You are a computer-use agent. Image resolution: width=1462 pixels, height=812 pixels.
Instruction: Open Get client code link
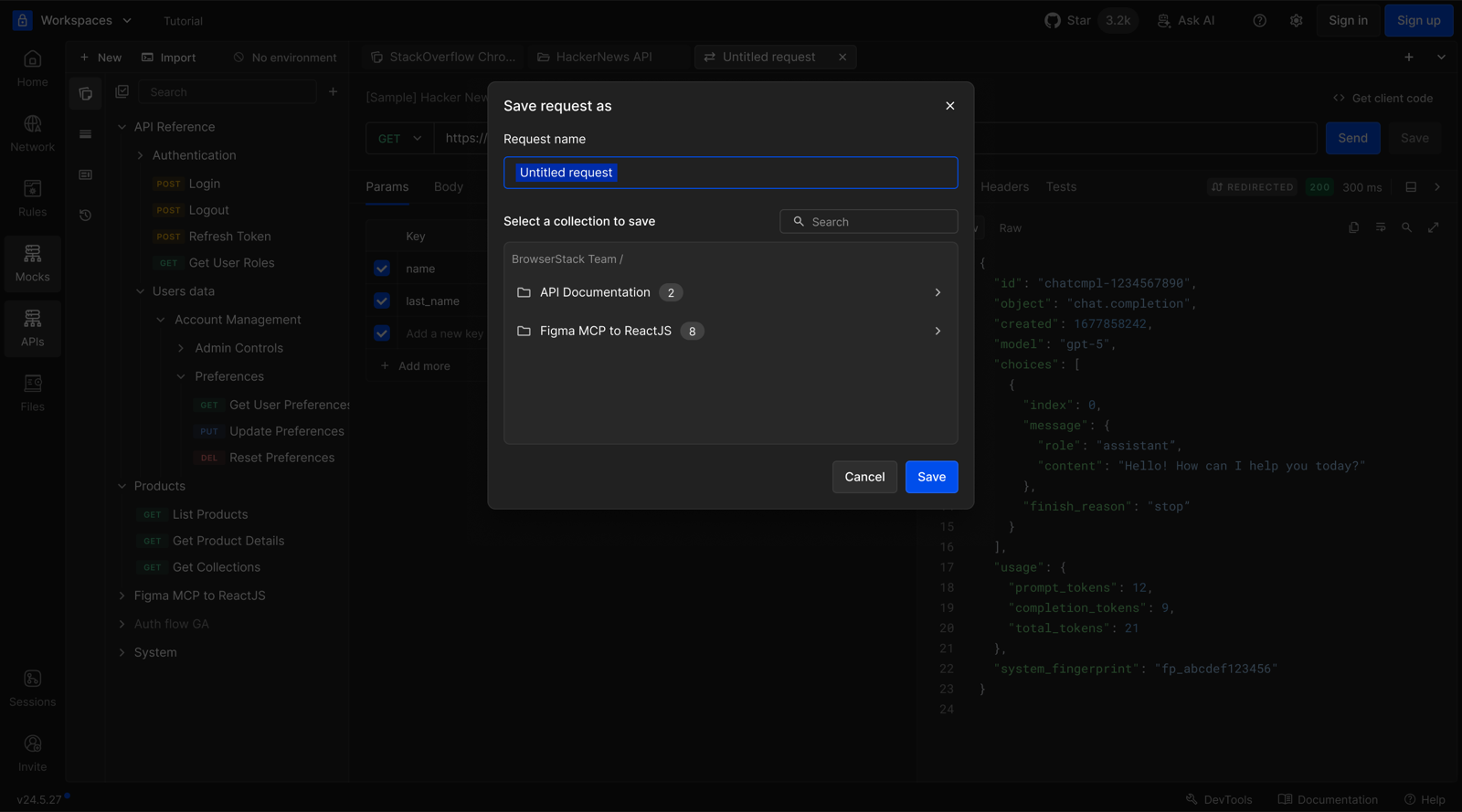(x=1383, y=98)
